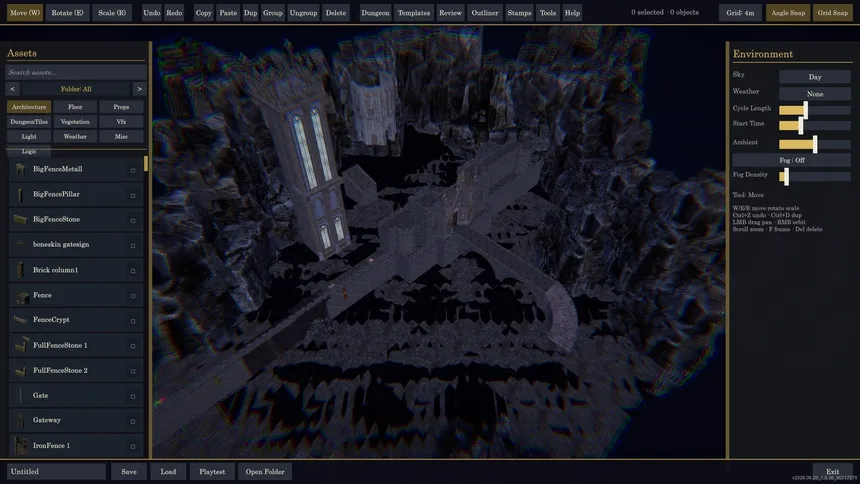Viewport: 860px width, 484px height.
Task: Switch to the Architecture asset category
Action: click(29, 107)
